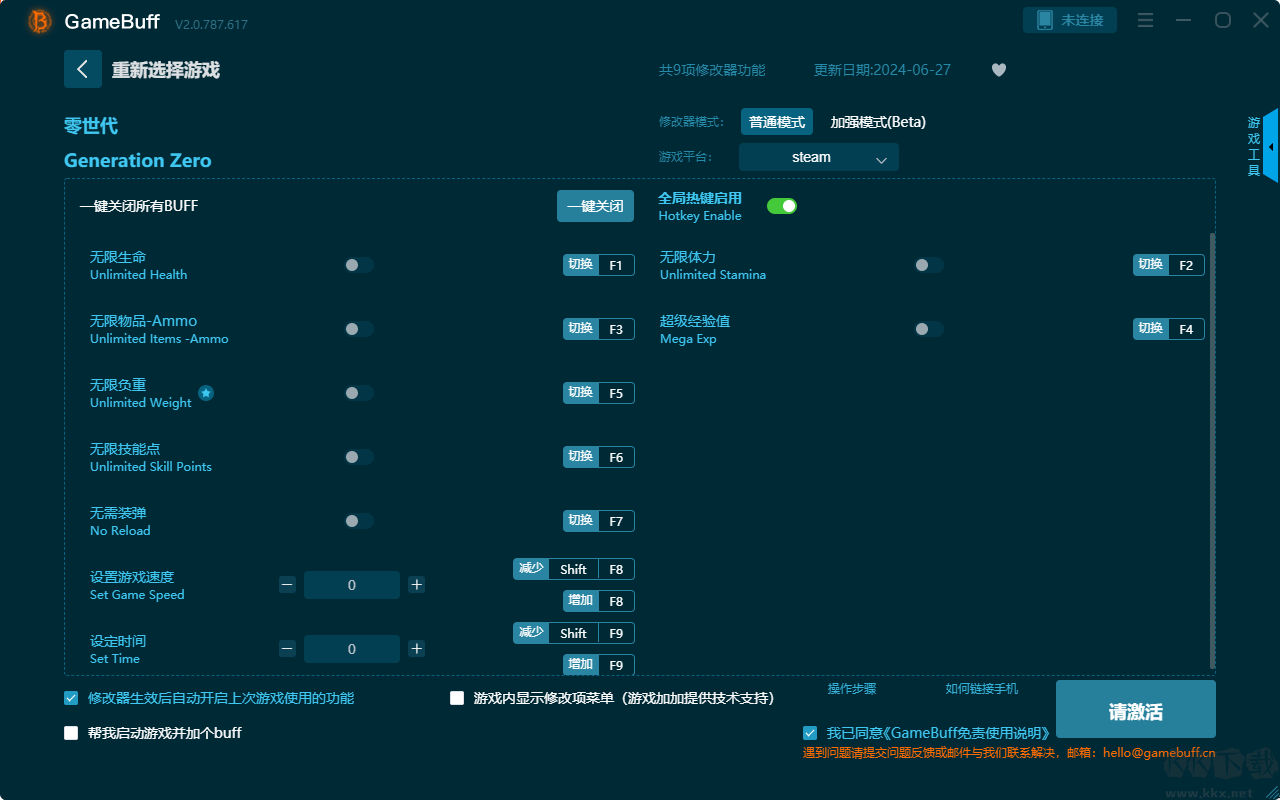Click the F3 hotkey button for Unlimited Items
1280x800 pixels.
[599, 329]
